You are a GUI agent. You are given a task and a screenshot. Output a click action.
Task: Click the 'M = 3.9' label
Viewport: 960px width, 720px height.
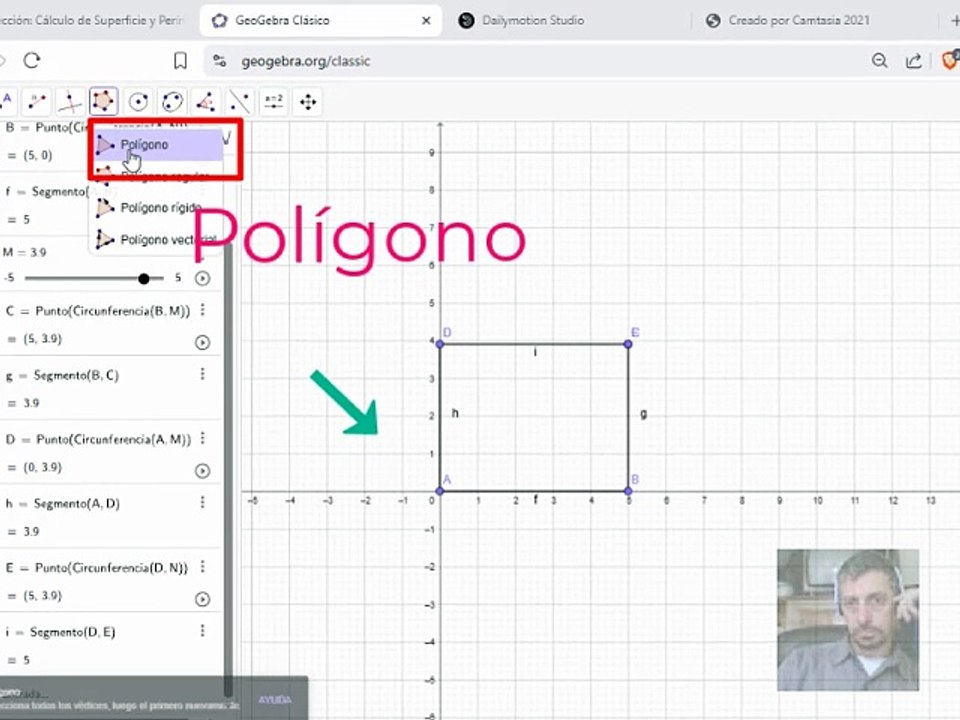click(24, 252)
